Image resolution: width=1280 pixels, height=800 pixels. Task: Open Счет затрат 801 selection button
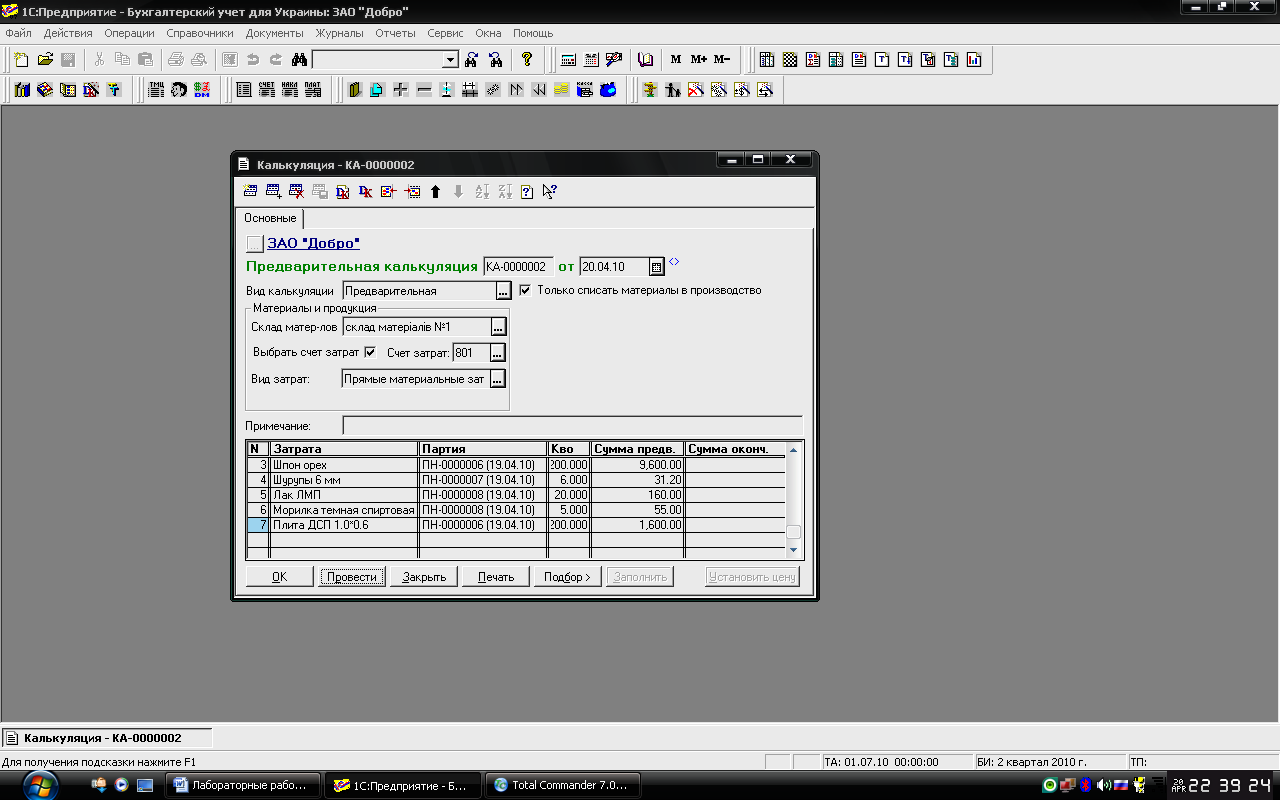click(x=498, y=353)
